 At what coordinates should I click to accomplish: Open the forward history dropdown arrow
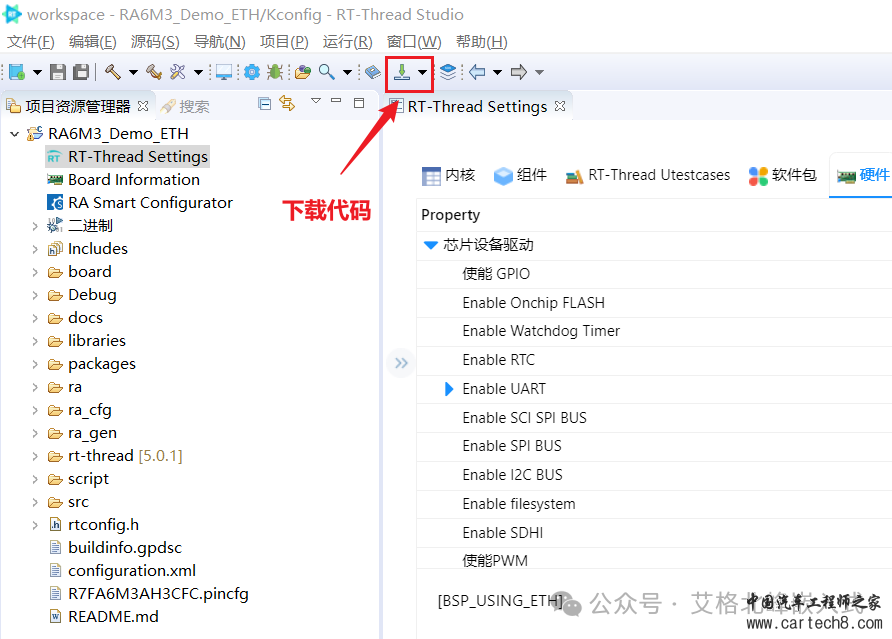539,72
